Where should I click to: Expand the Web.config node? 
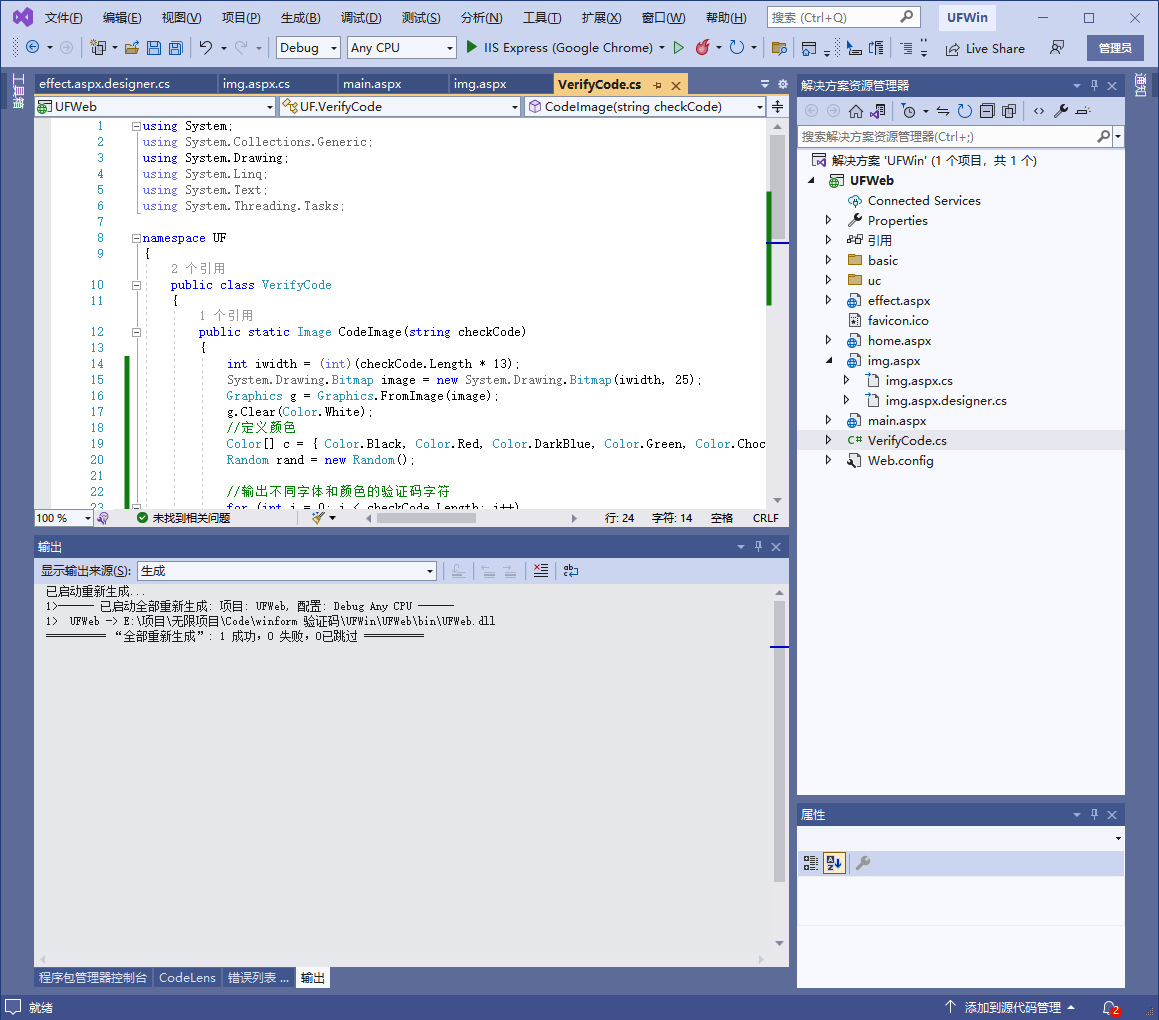point(829,460)
